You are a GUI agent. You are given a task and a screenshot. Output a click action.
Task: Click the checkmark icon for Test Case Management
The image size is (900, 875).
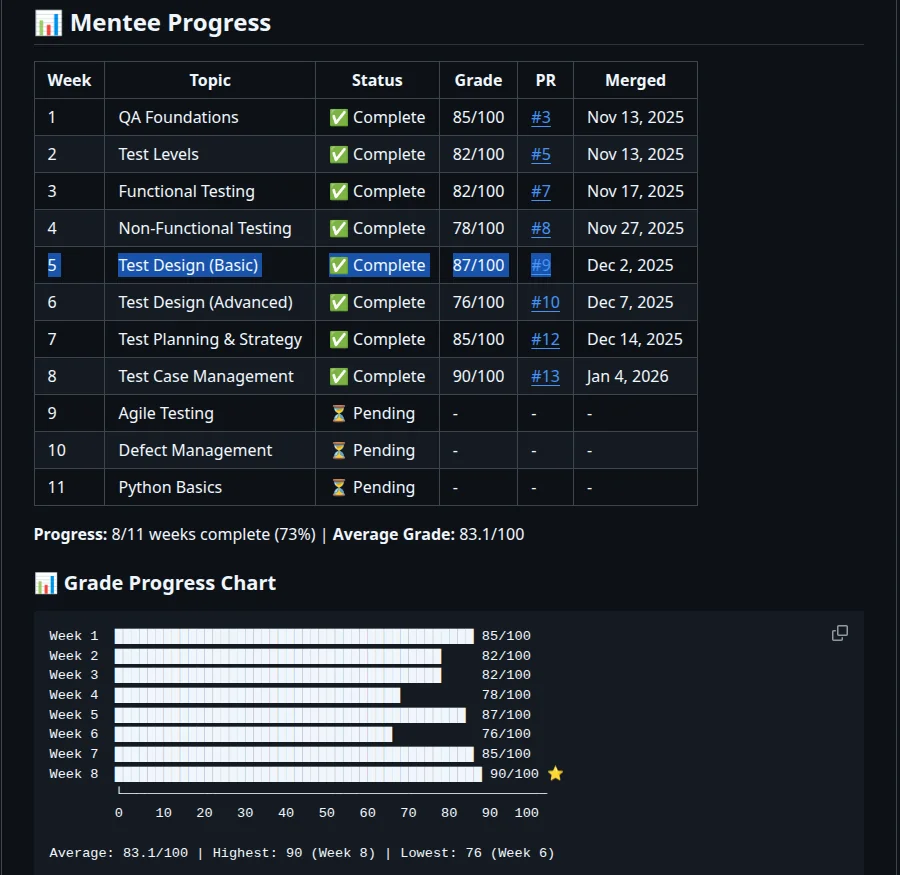pos(338,376)
